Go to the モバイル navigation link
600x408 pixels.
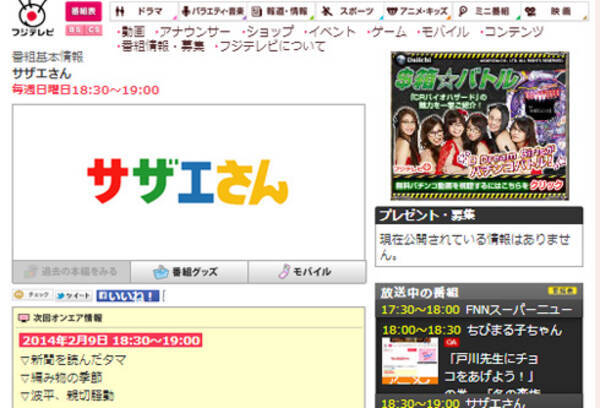pyautogui.click(x=445, y=32)
